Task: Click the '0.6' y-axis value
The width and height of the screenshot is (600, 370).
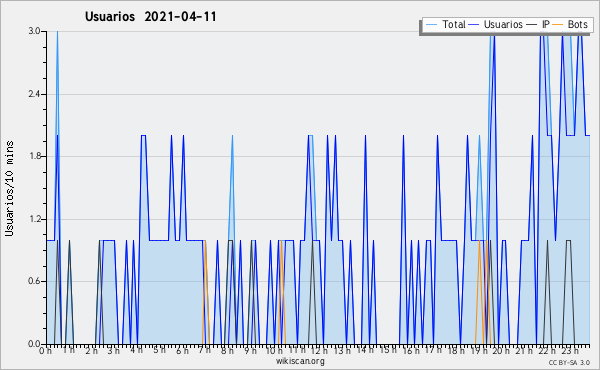Action: [34, 281]
